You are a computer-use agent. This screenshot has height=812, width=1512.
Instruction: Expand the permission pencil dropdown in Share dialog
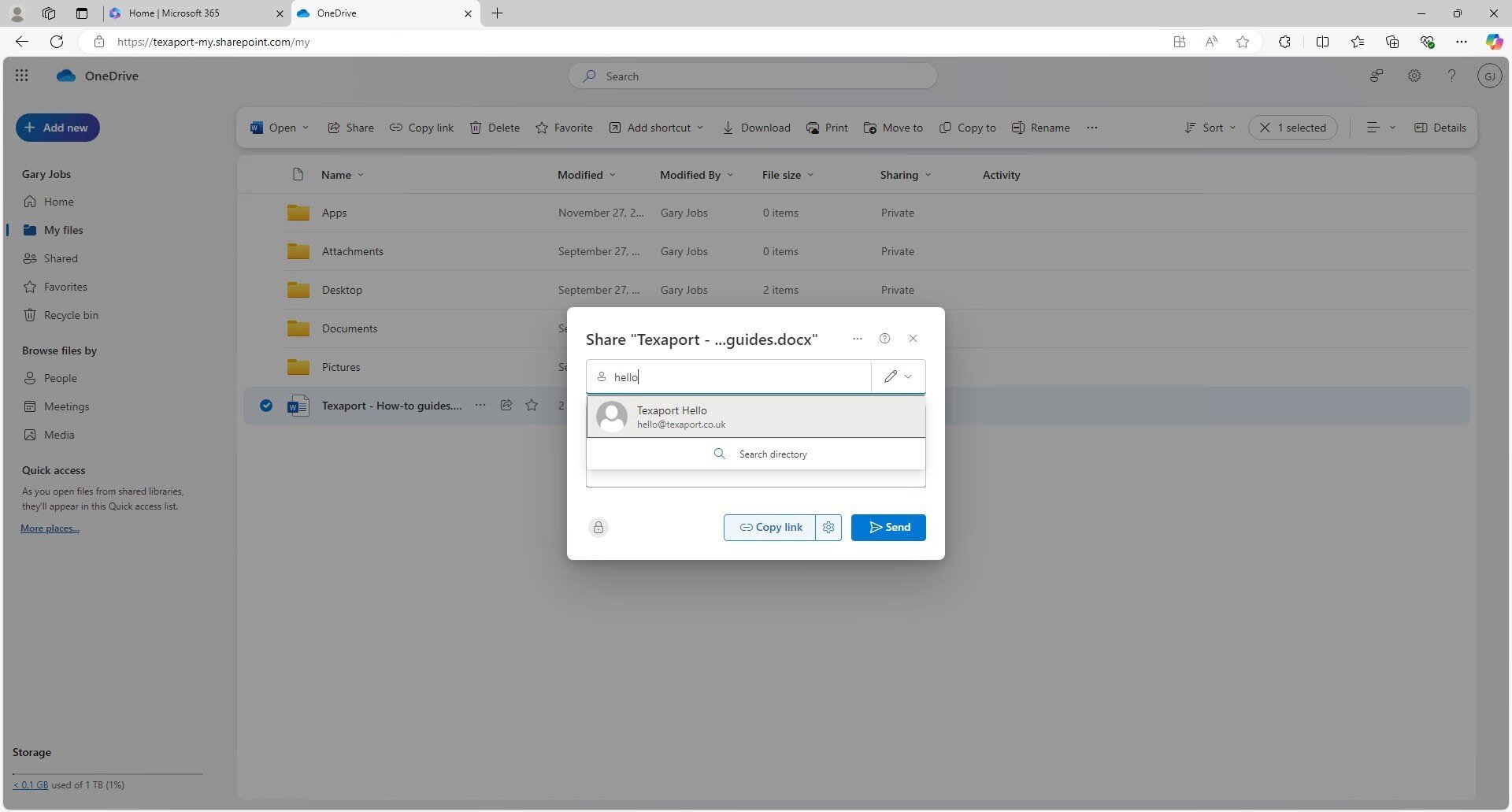click(x=898, y=376)
